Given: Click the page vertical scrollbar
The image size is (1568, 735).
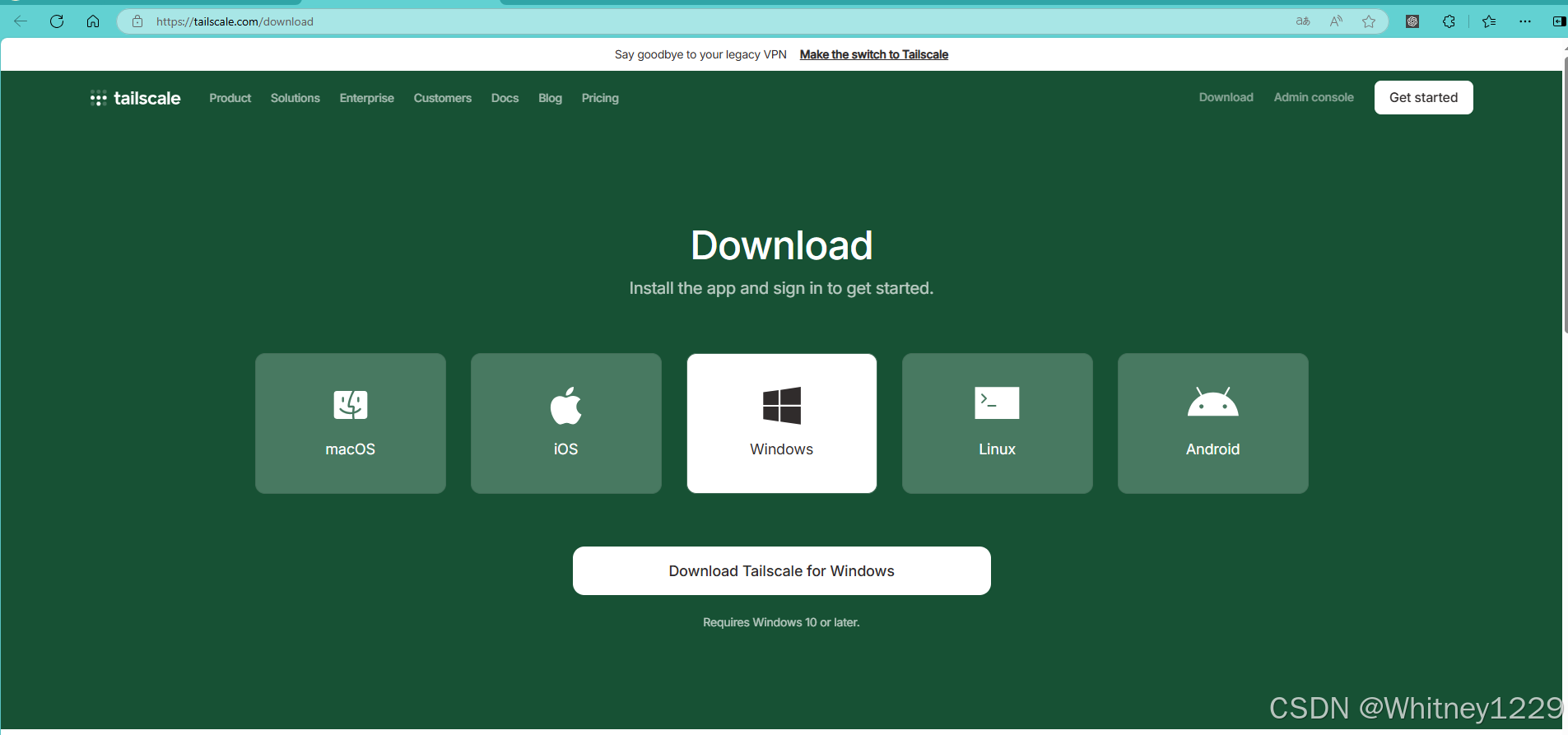Looking at the screenshot, I should (x=1565, y=193).
